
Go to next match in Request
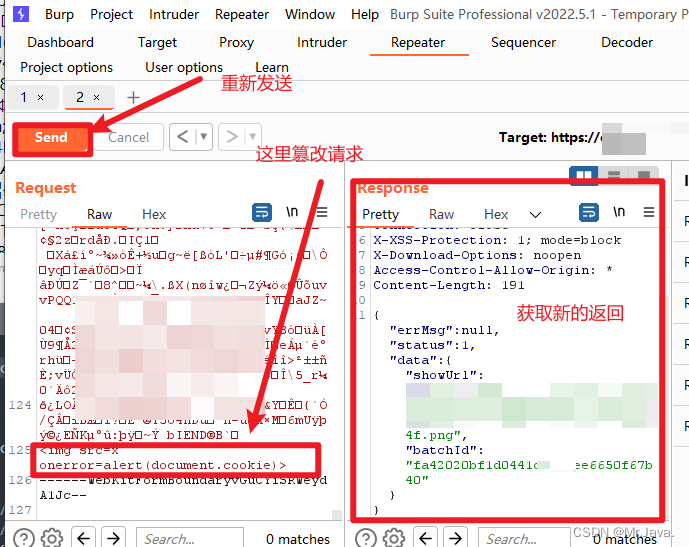tap(113, 538)
